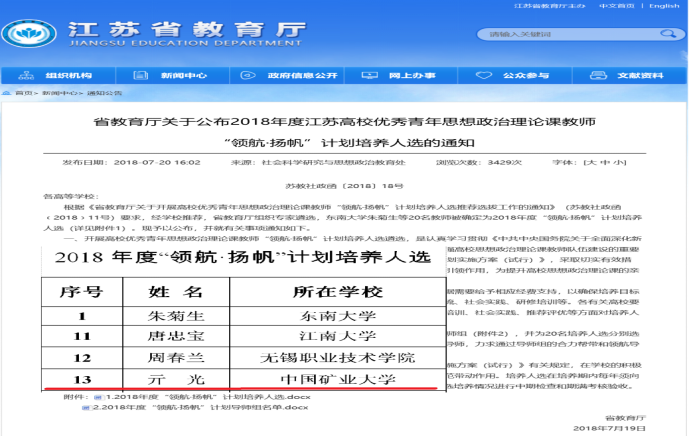
Task: Click the magnifier search icon
Action: 667,34
